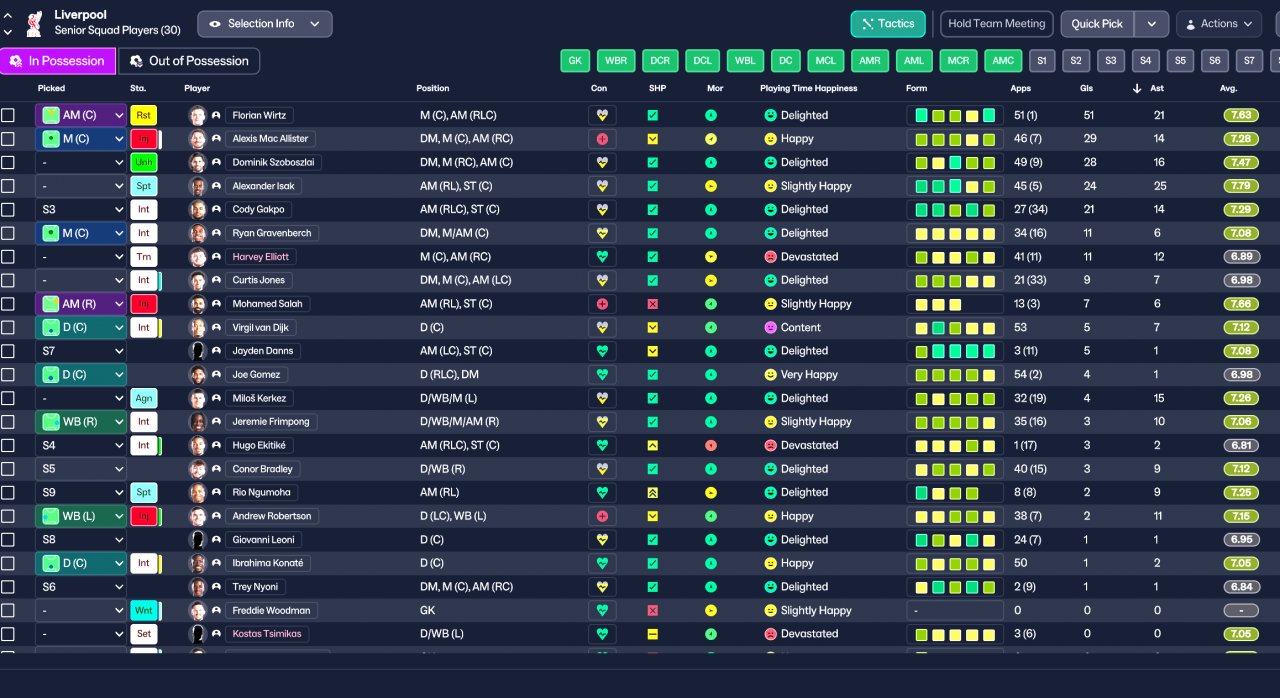
Task: Click Harvey Elliott's Tm status icon
Action: click(143, 257)
